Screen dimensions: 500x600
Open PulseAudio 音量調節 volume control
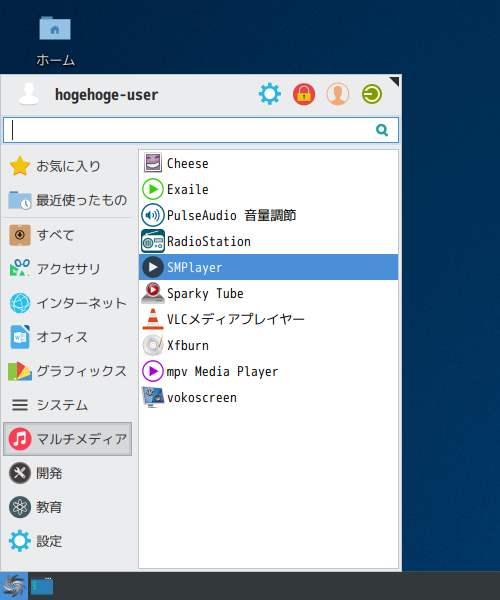point(268,215)
